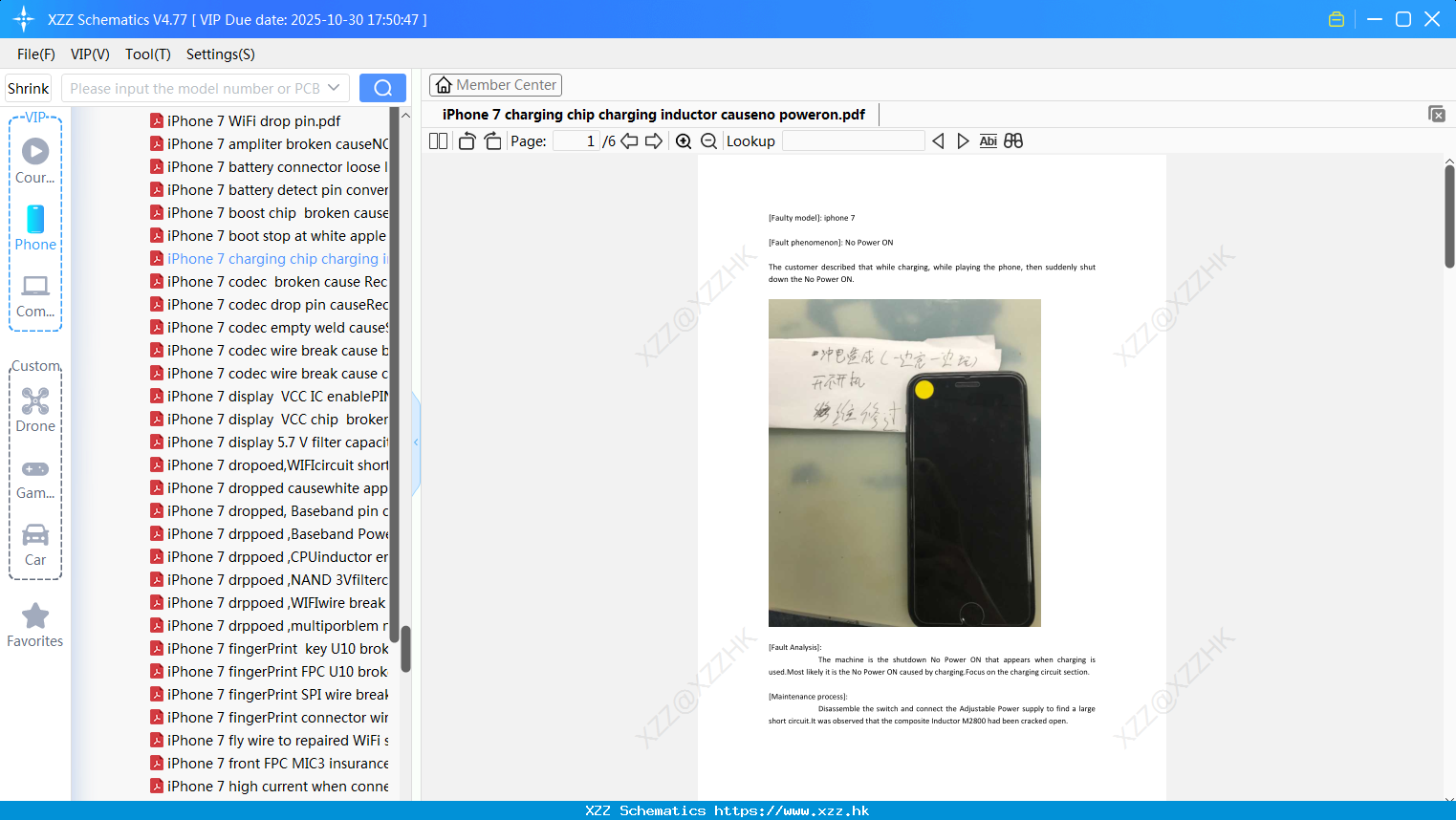1456x820 pixels.
Task: Open iPhone 7 front FPC MIC3 insurance file
Action: 269,764
